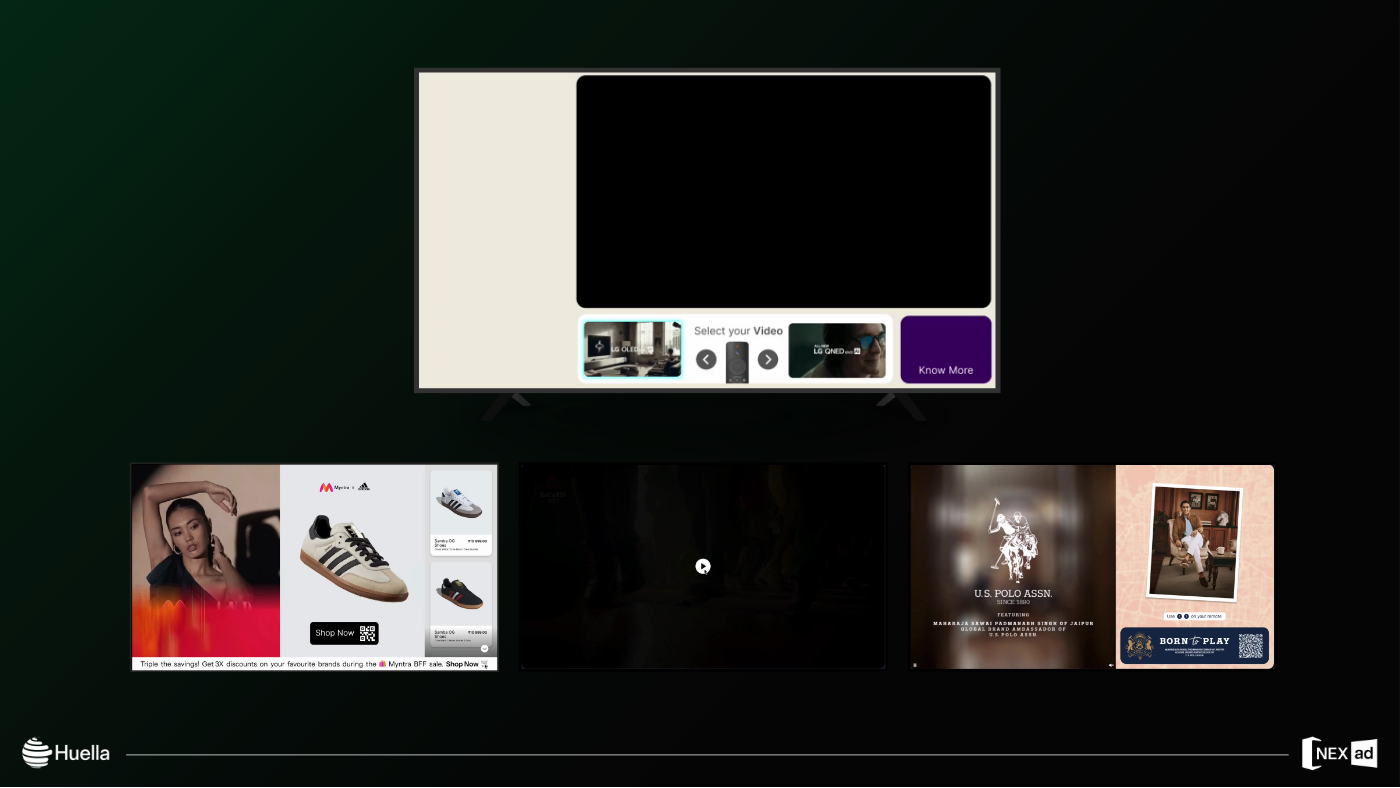Image resolution: width=1400 pixels, height=788 pixels.
Task: Select the LG OLED video thumbnail
Action: tap(633, 349)
